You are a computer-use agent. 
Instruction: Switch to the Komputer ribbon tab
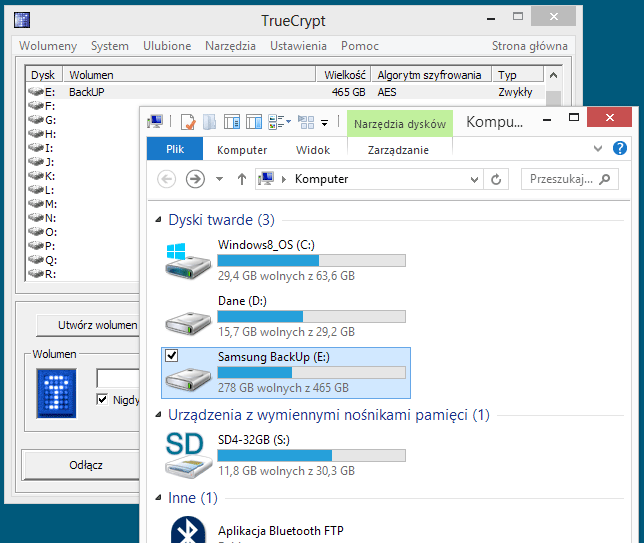pos(242,150)
